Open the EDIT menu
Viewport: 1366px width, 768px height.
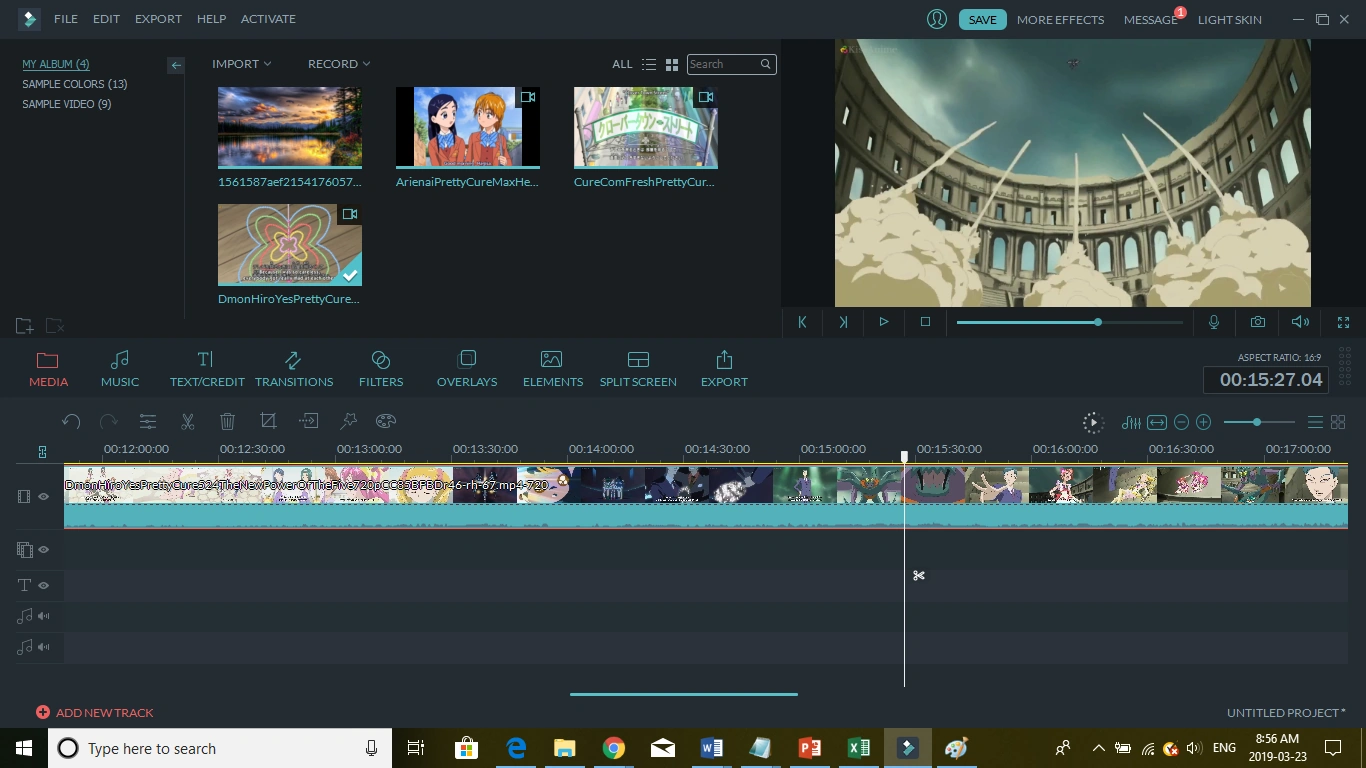click(106, 19)
